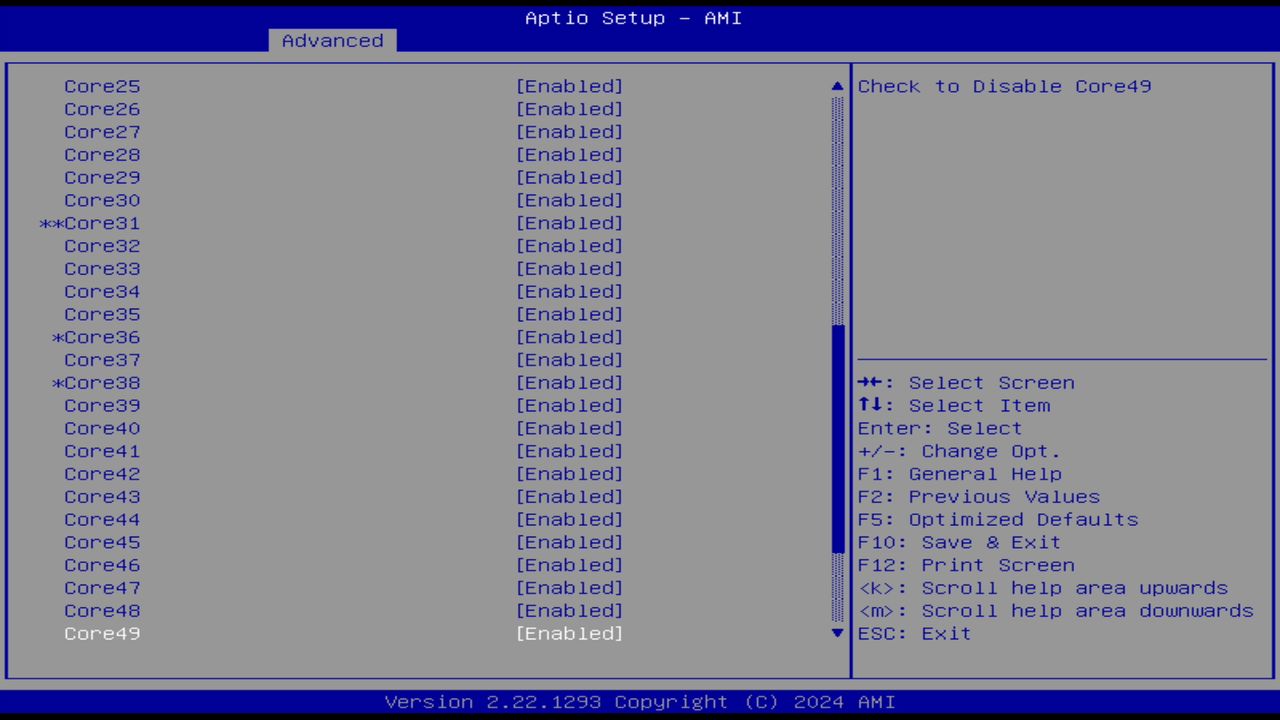Click 'F12: Print Screen' hint
The width and height of the screenshot is (1280, 720).
(x=966, y=565)
